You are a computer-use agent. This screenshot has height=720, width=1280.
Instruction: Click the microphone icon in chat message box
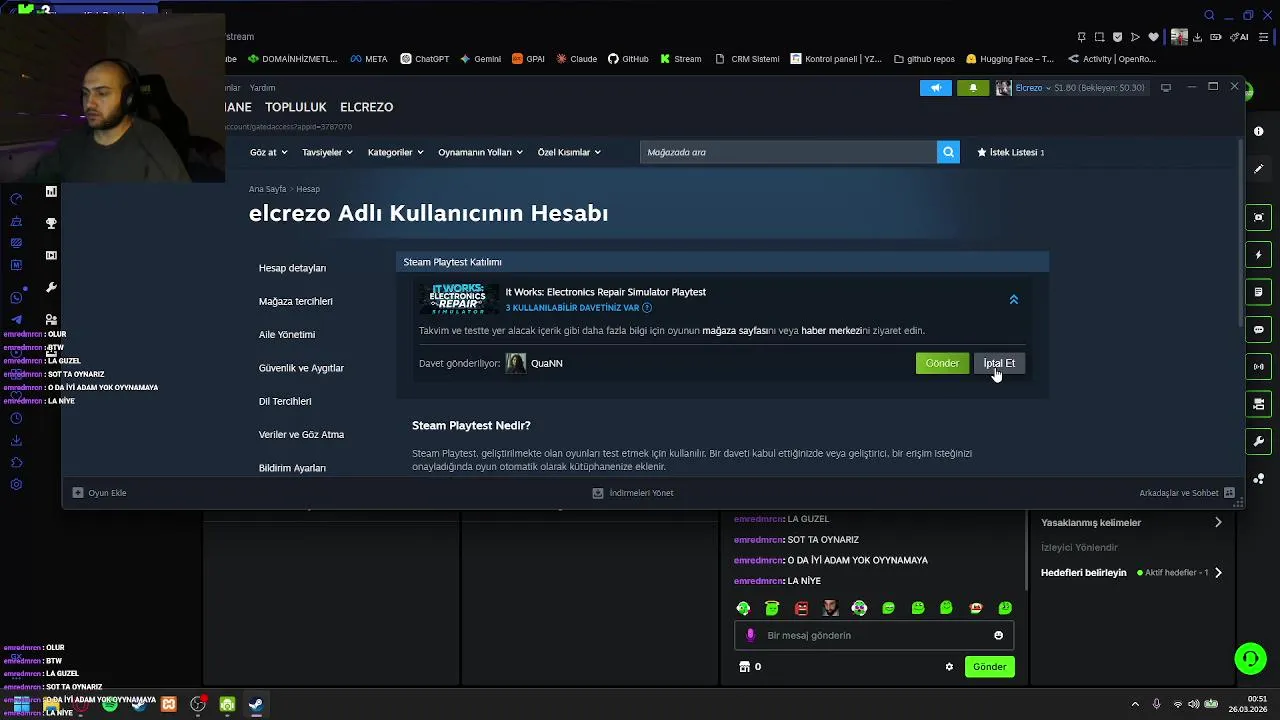[750, 635]
